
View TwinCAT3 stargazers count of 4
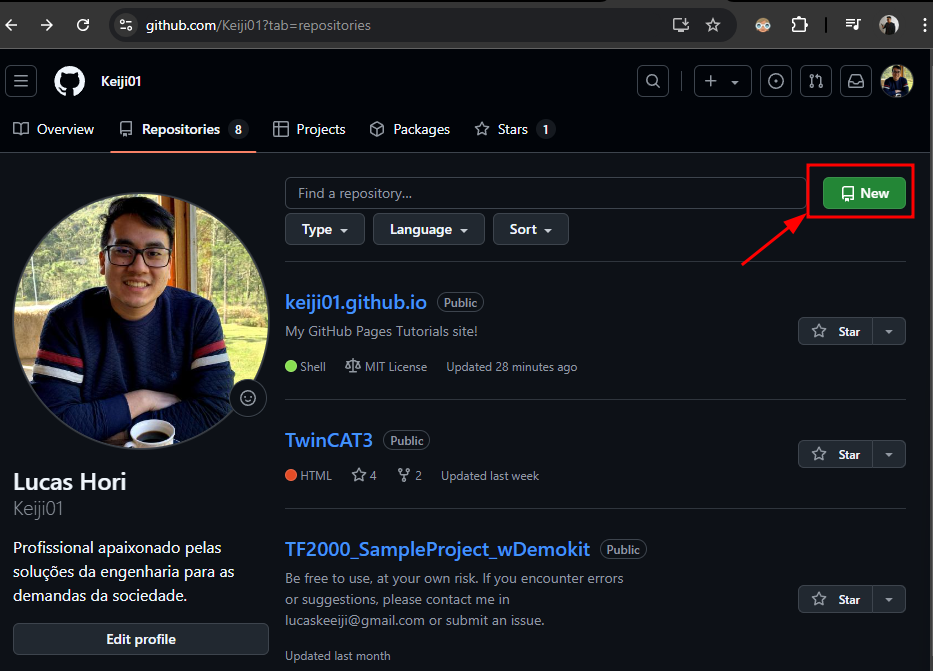coord(364,475)
